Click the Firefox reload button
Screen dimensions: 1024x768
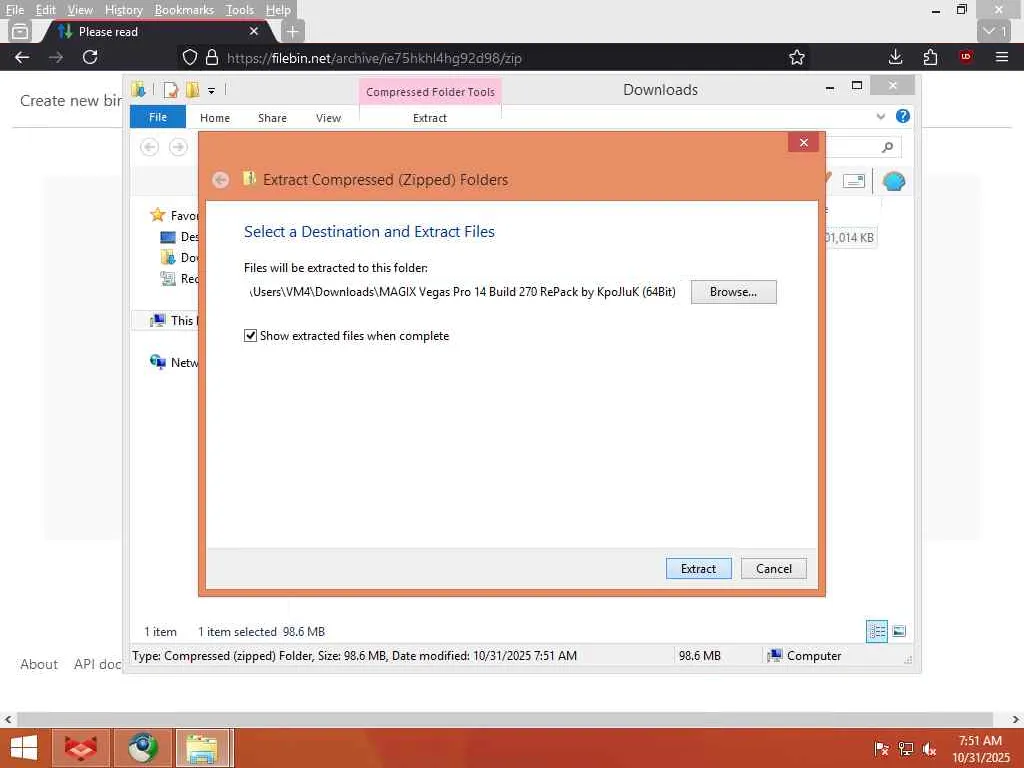coord(90,57)
